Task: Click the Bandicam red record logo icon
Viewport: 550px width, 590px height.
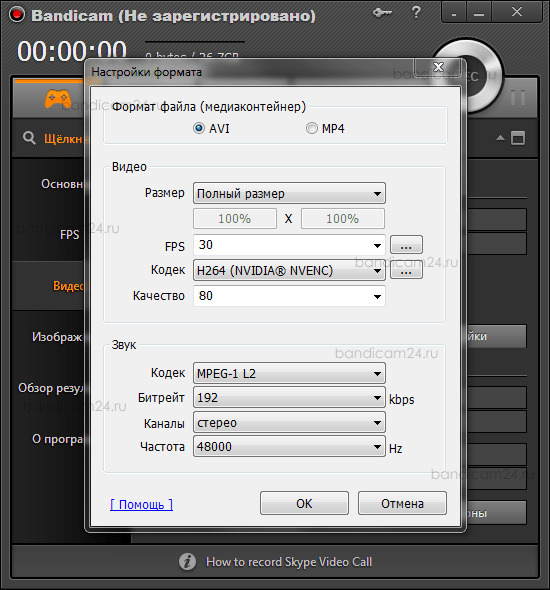Action: [17, 15]
